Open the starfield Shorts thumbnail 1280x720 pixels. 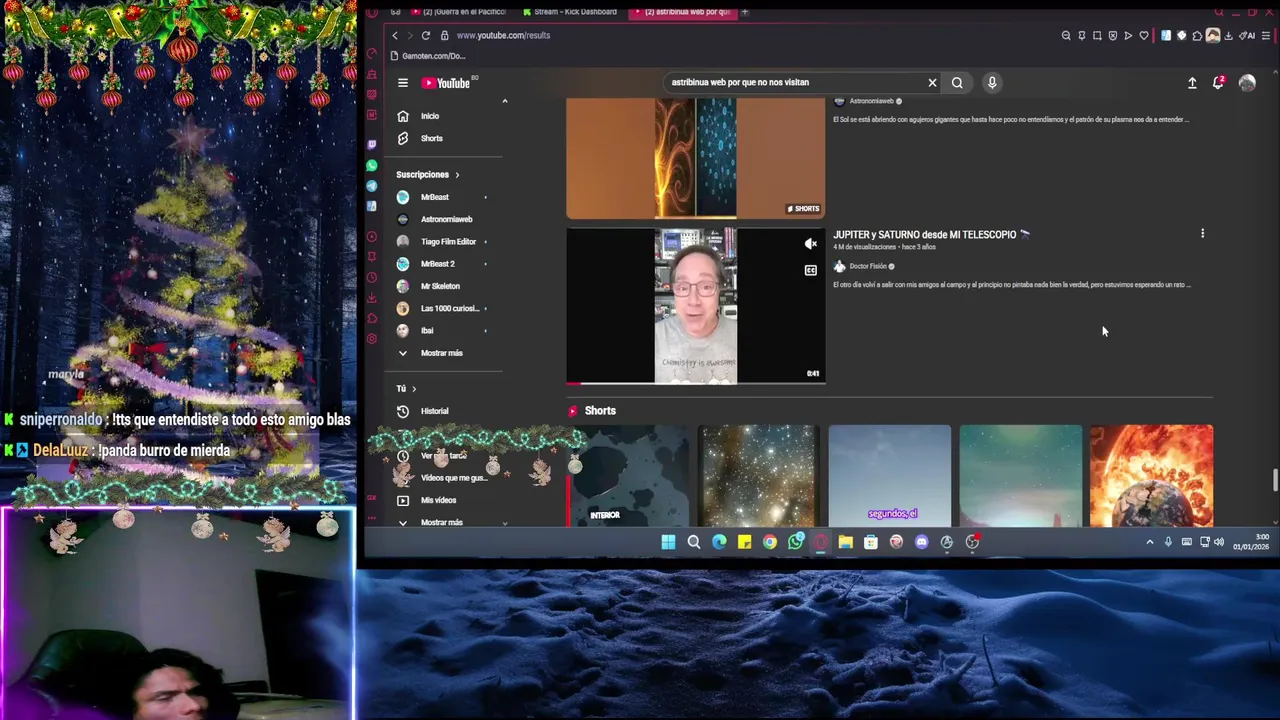[x=758, y=476]
